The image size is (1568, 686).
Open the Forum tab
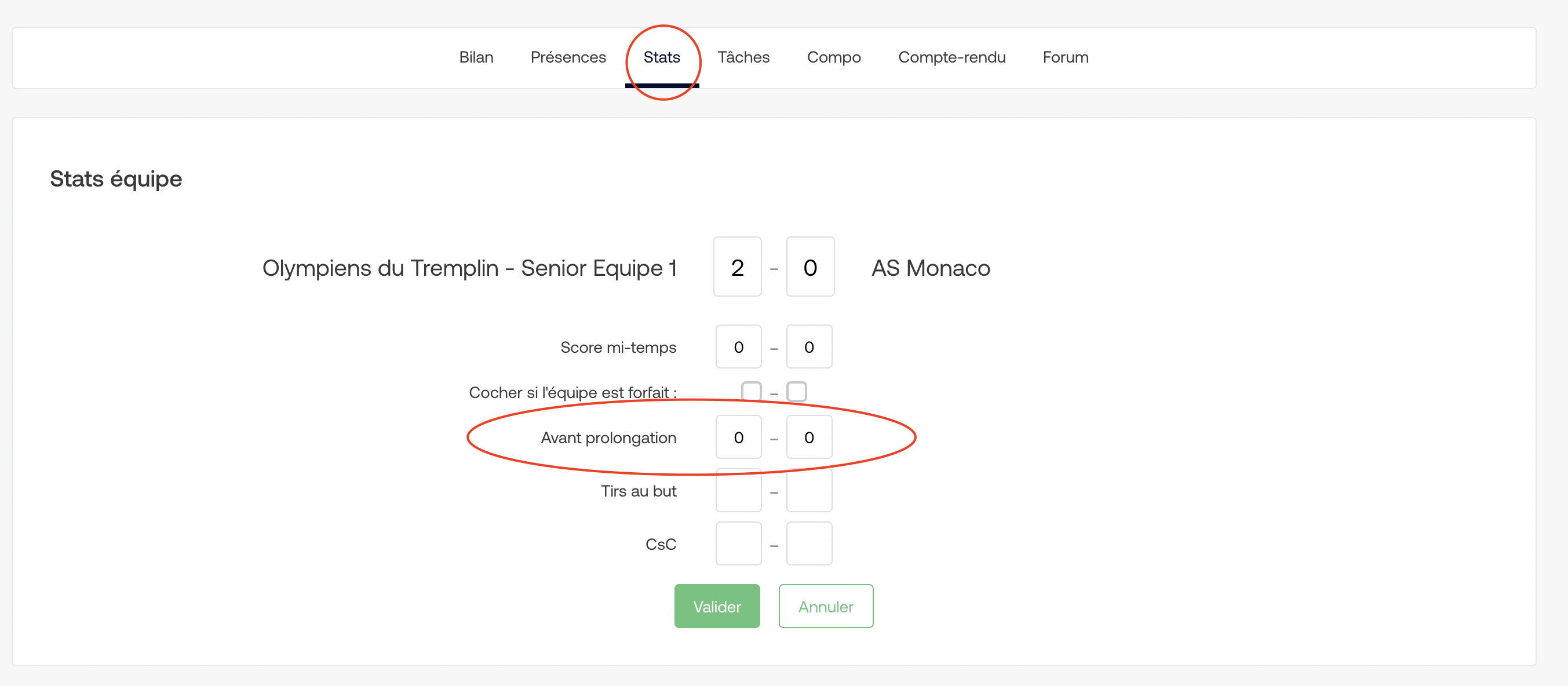(1065, 57)
